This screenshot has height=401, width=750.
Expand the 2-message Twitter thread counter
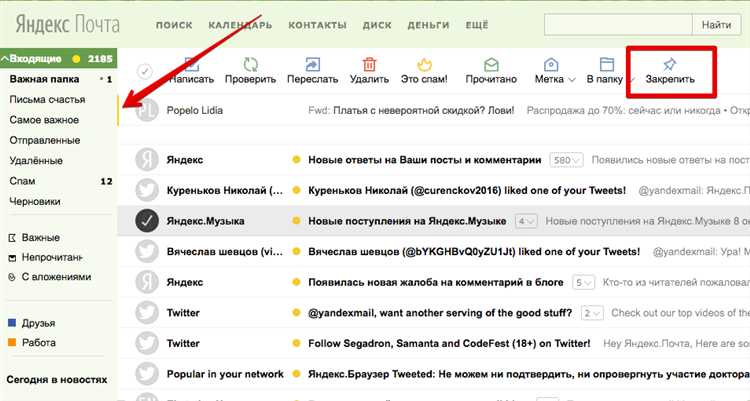(x=592, y=313)
